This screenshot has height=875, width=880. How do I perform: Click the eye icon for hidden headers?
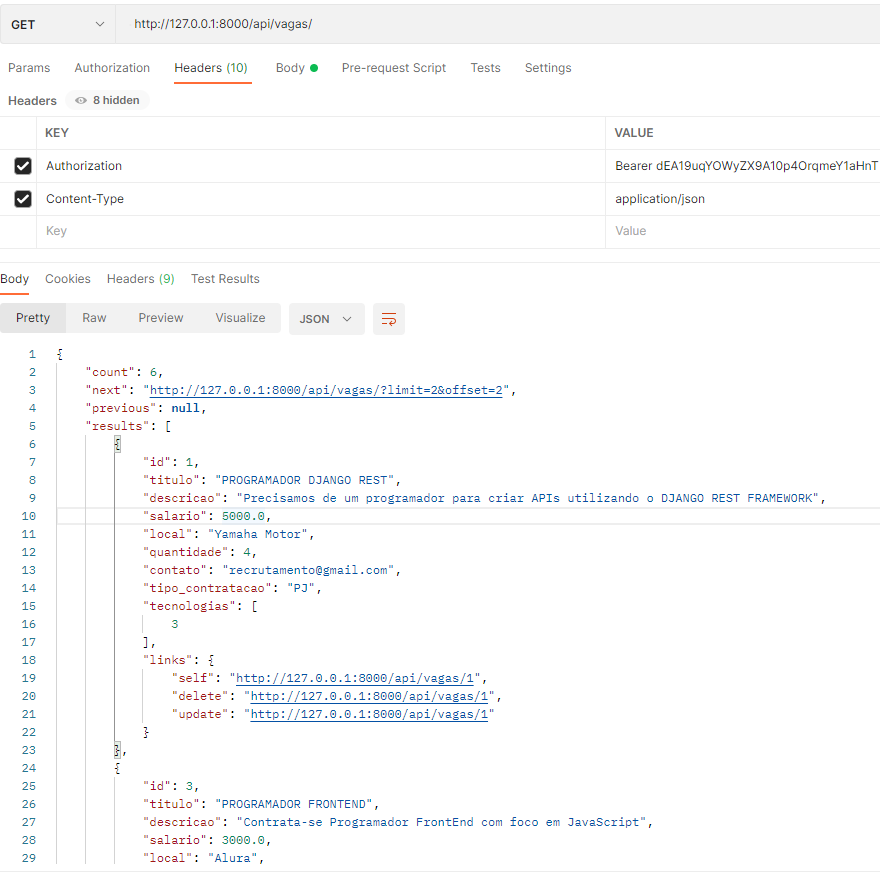pyautogui.click(x=81, y=100)
